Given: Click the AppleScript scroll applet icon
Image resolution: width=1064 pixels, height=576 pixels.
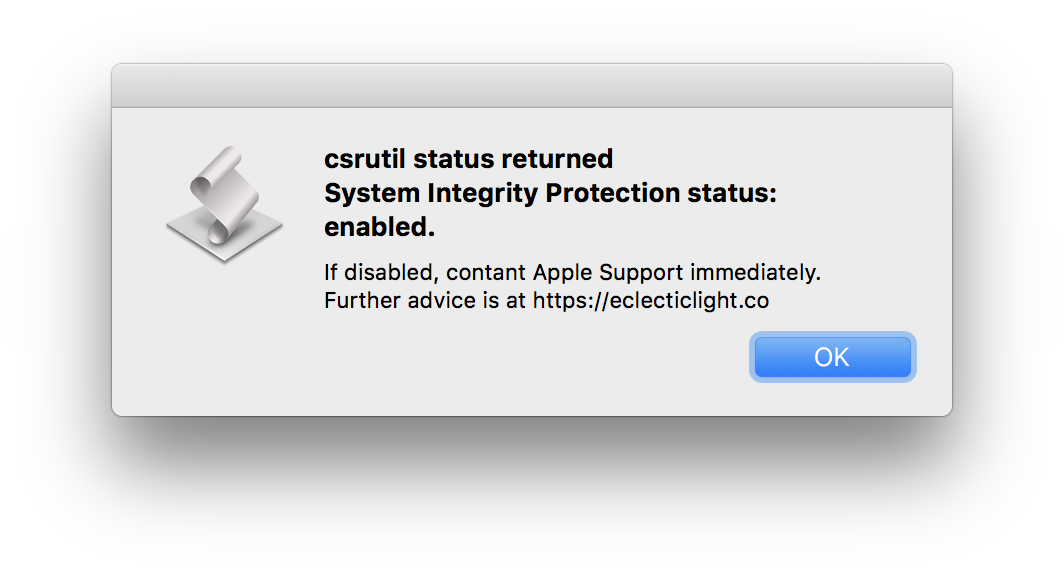Looking at the screenshot, I should click(222, 202).
